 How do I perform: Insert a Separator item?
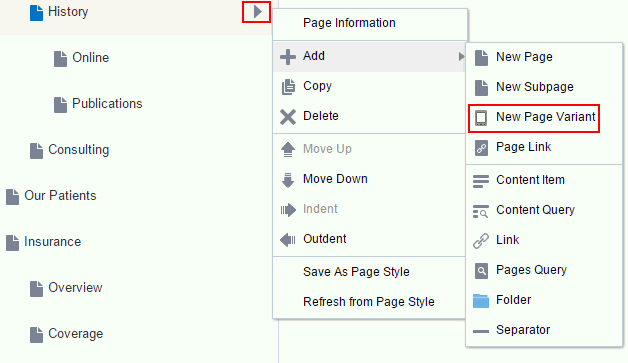point(523,330)
